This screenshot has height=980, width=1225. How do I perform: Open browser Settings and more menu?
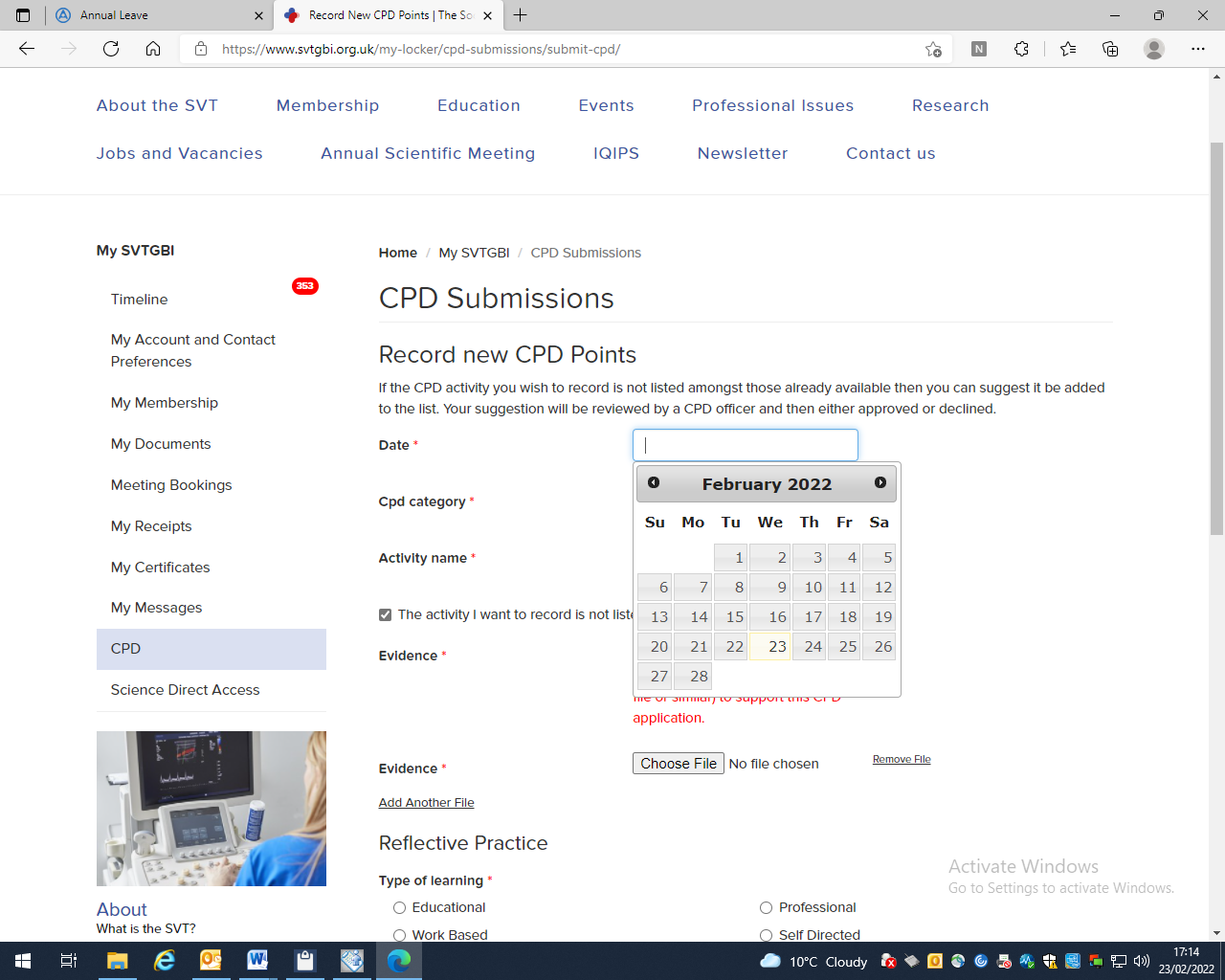click(1197, 49)
